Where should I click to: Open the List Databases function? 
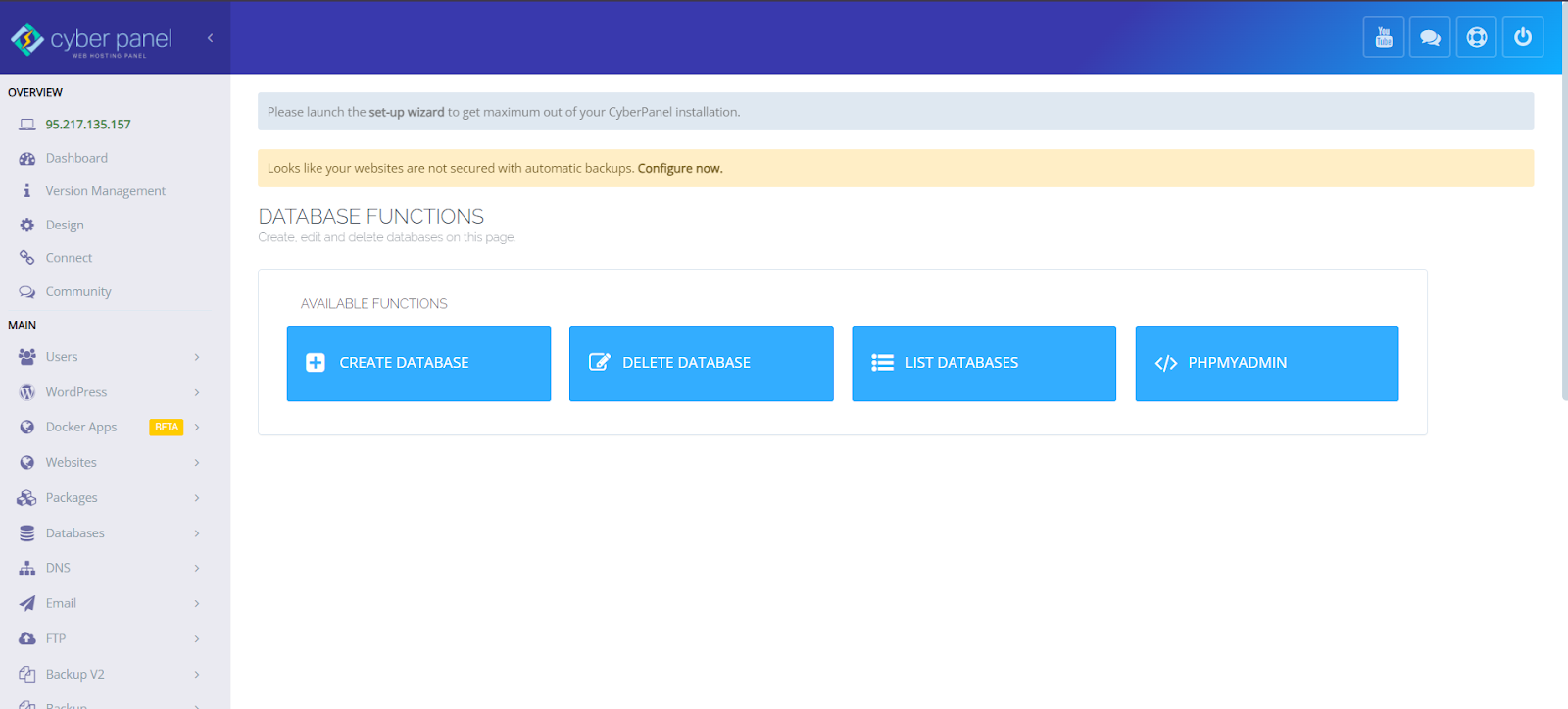984,363
